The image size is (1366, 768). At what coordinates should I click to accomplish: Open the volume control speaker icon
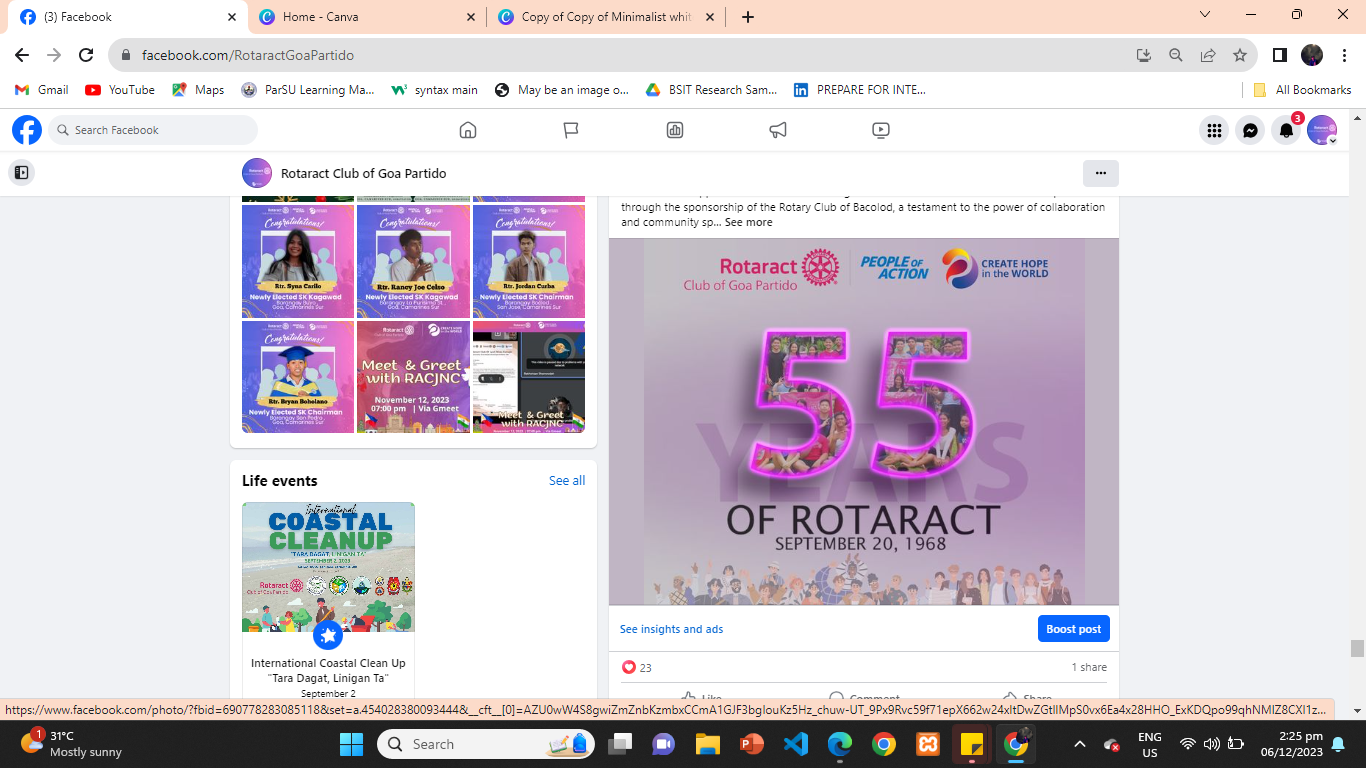point(1211,744)
